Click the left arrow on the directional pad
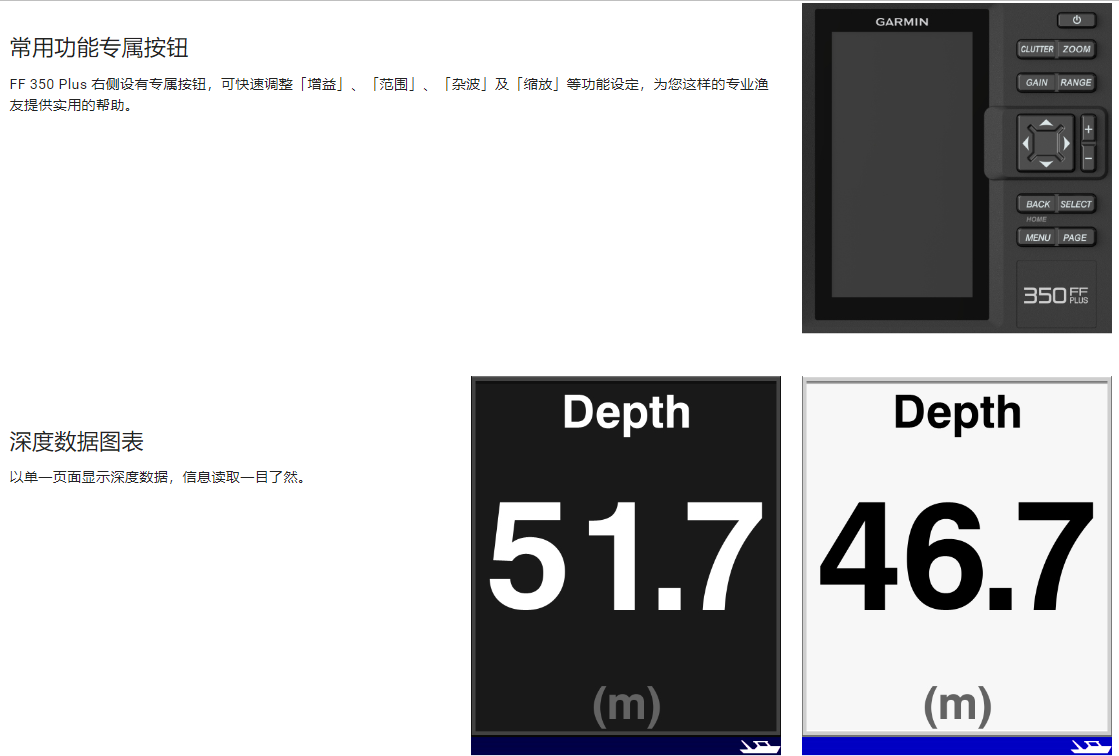Image resolution: width=1119 pixels, height=756 pixels. (1026, 143)
